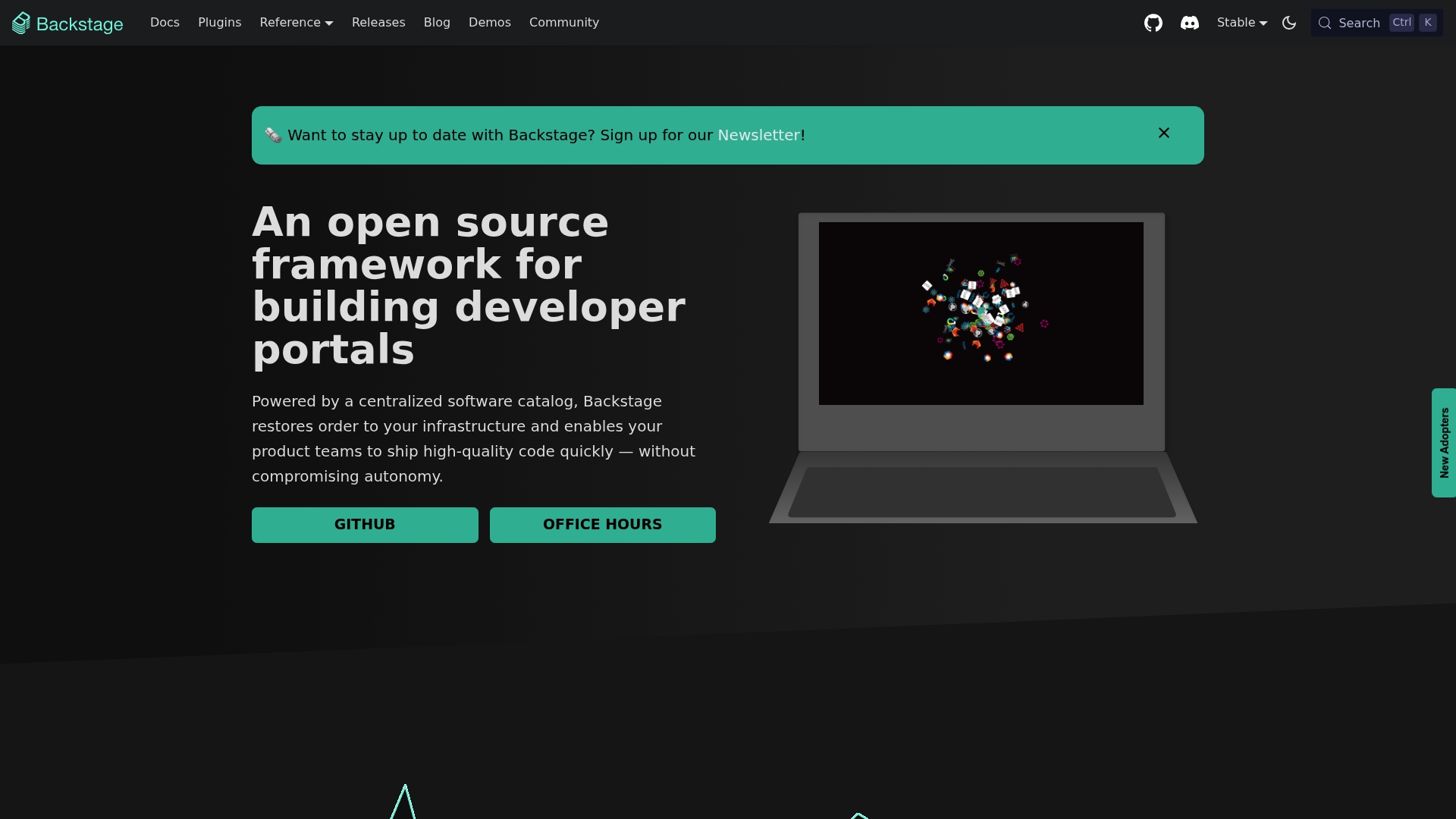Click the headline 'An open source framework'
Viewport: 1456px width, 819px height.
(469, 286)
